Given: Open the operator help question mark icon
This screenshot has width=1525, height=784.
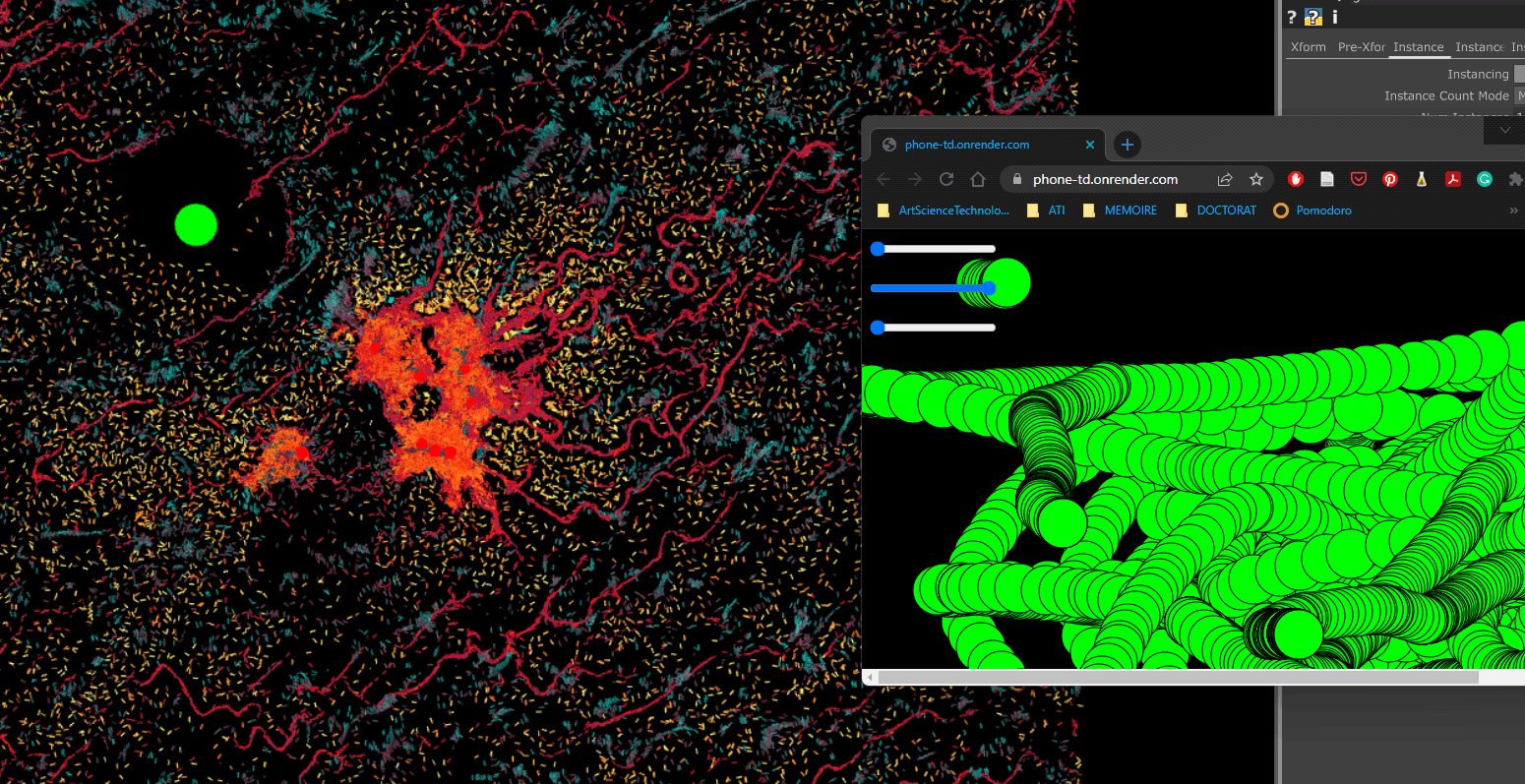Looking at the screenshot, I should coord(1292,17).
